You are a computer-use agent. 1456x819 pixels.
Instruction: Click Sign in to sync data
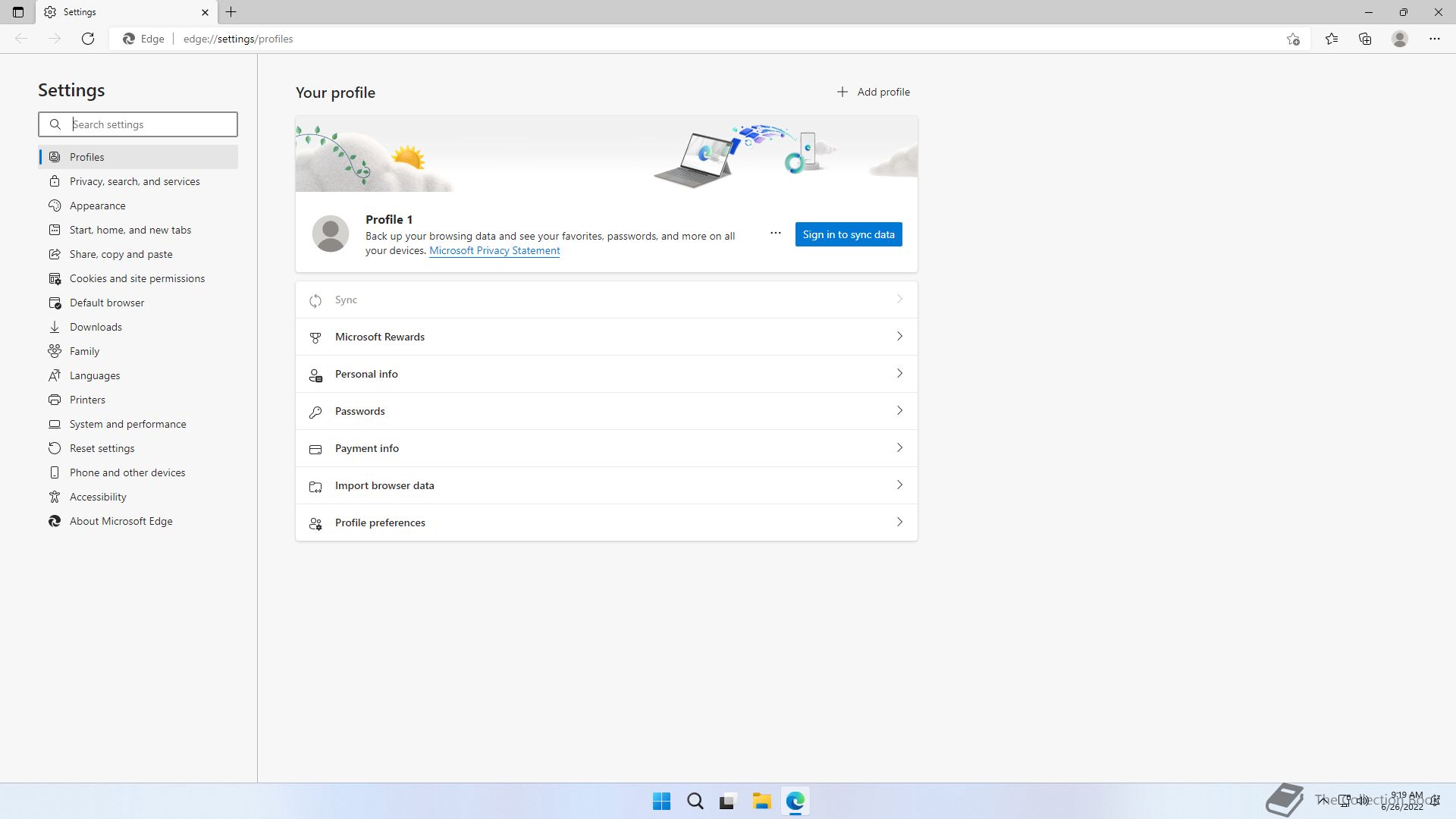pyautogui.click(x=849, y=234)
